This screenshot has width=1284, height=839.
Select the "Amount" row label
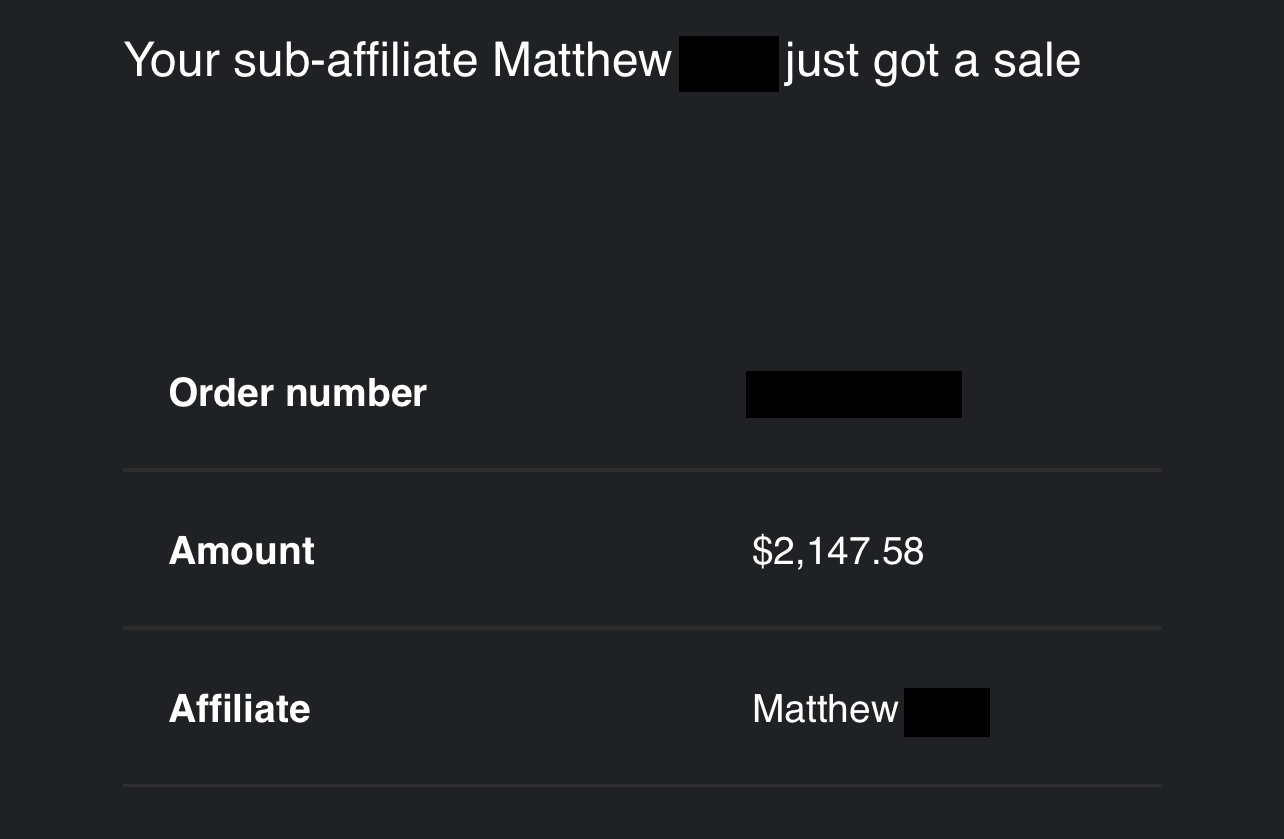(242, 551)
